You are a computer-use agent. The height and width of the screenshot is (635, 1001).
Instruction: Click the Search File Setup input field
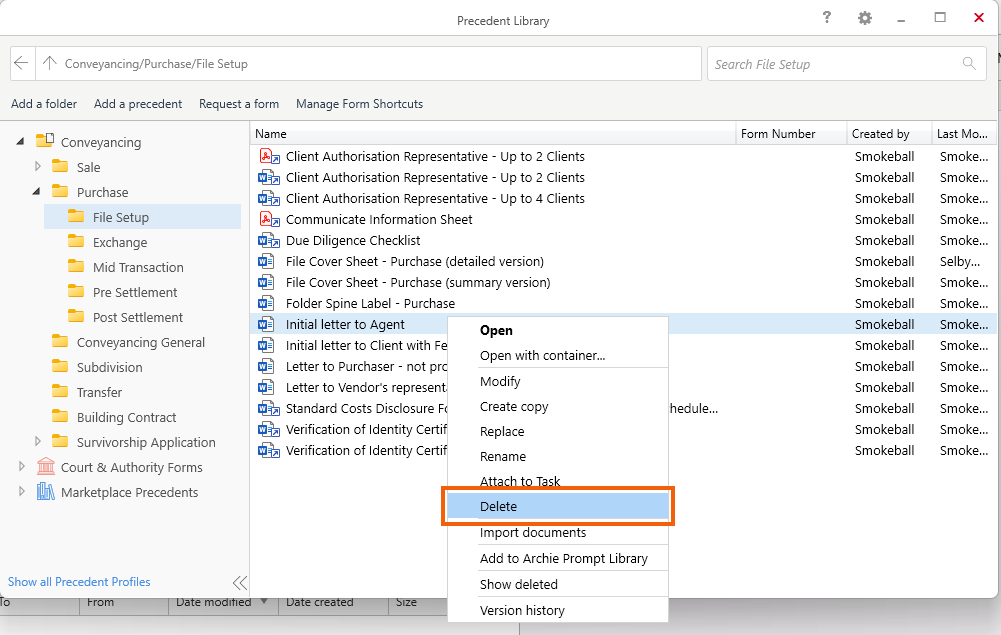click(833, 64)
